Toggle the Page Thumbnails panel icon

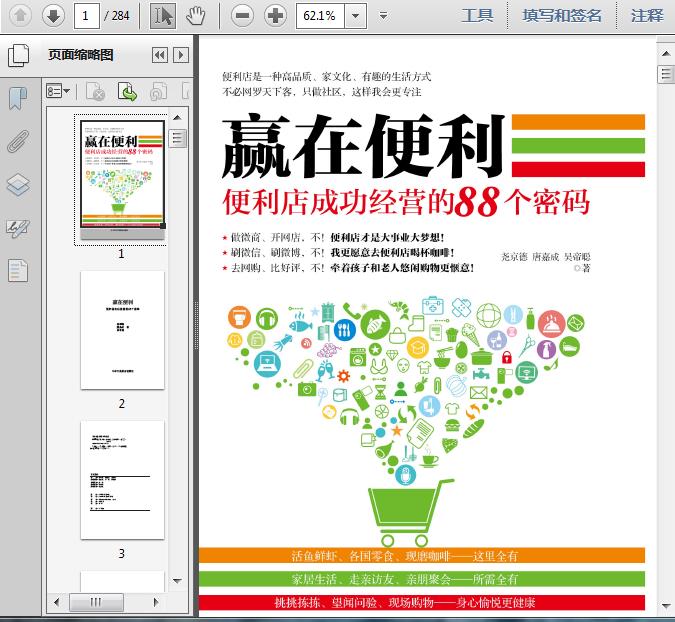pos(18,56)
